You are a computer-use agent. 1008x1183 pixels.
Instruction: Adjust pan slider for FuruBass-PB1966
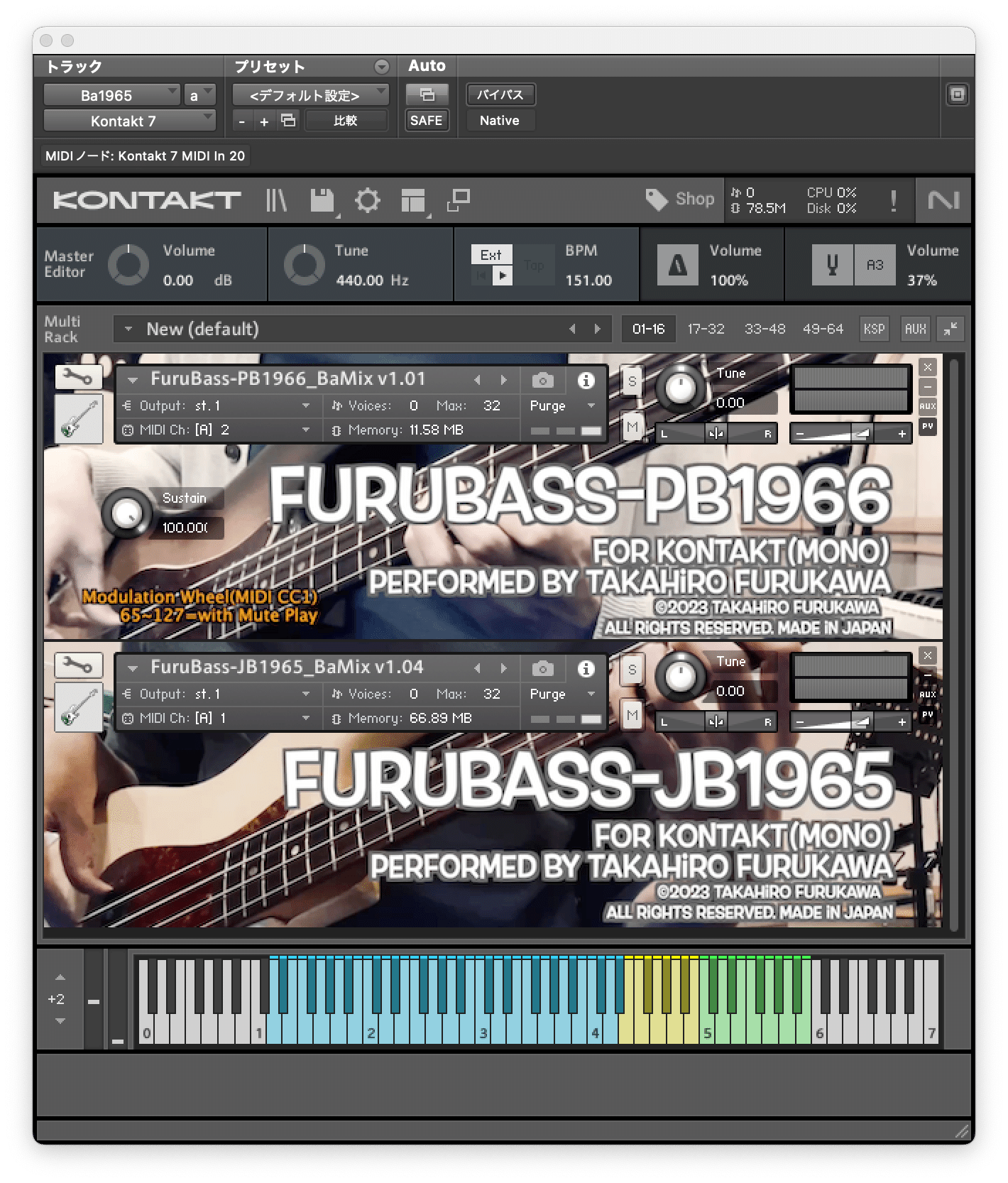[716, 433]
